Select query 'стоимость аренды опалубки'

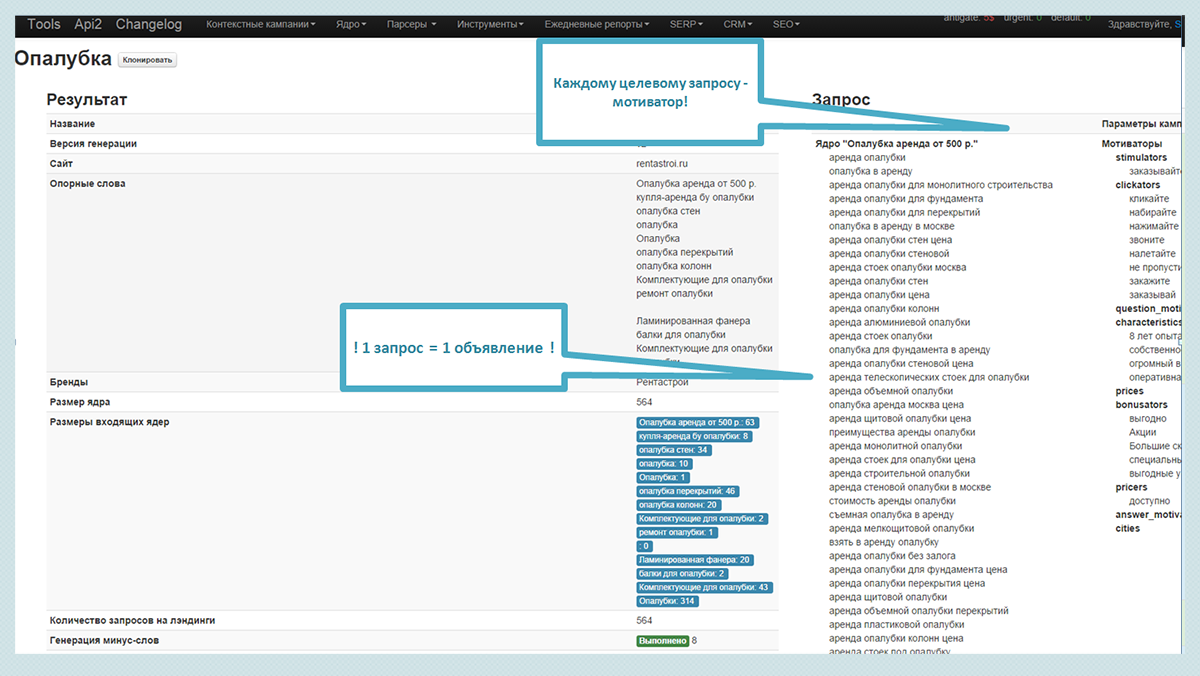pyautogui.click(x=892, y=500)
